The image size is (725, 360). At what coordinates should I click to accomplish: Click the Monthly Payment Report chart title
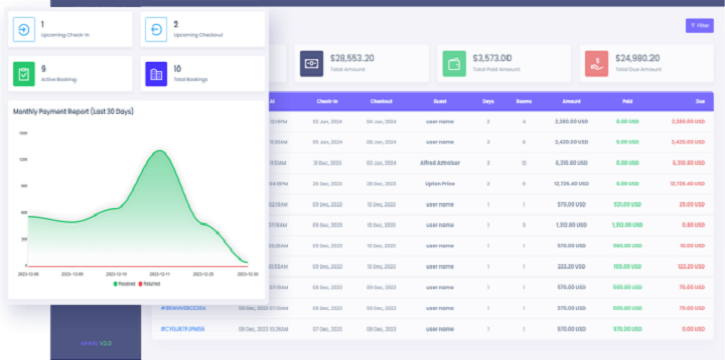pyautogui.click(x=73, y=111)
